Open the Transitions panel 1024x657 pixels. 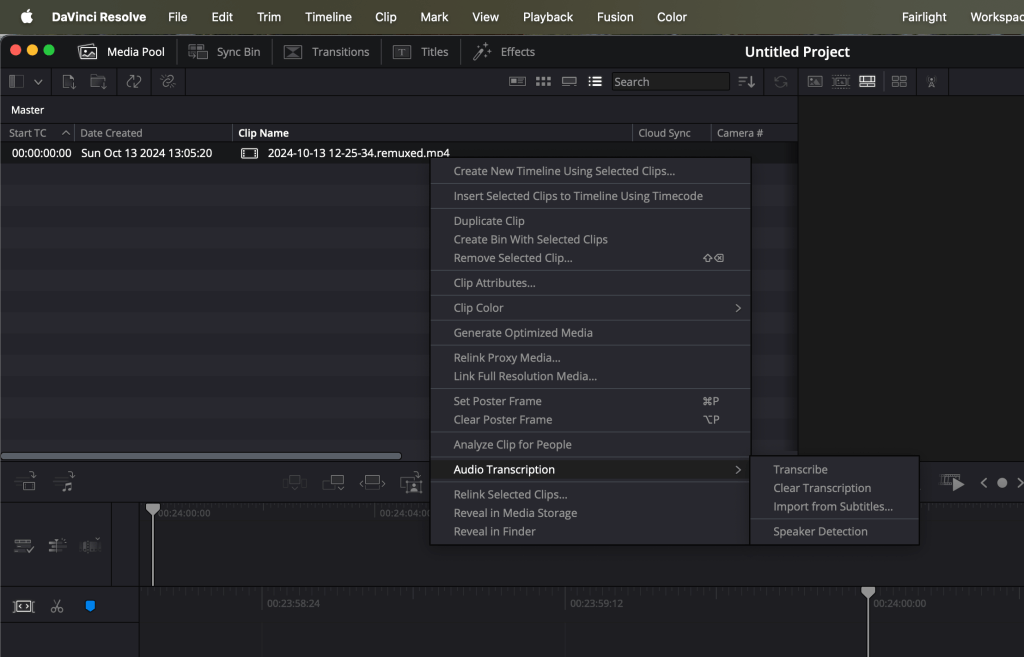tap(327, 52)
